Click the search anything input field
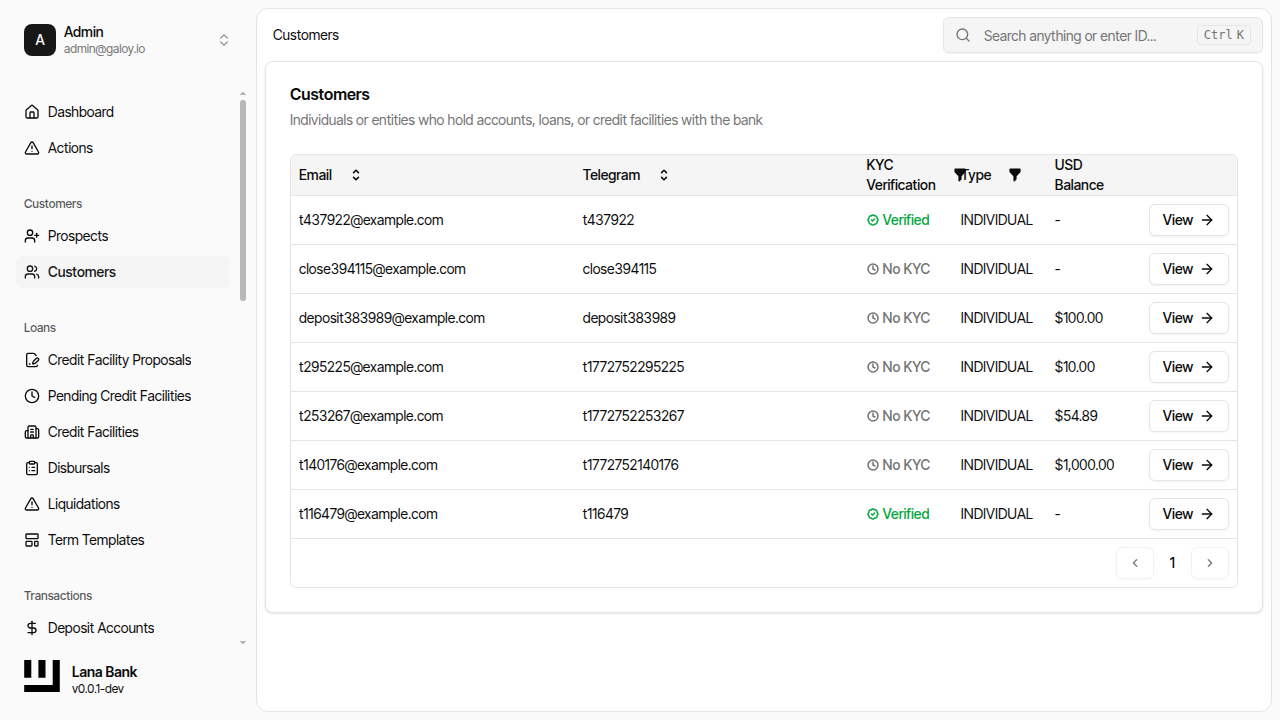Image resolution: width=1280 pixels, height=720 pixels. click(x=1090, y=35)
